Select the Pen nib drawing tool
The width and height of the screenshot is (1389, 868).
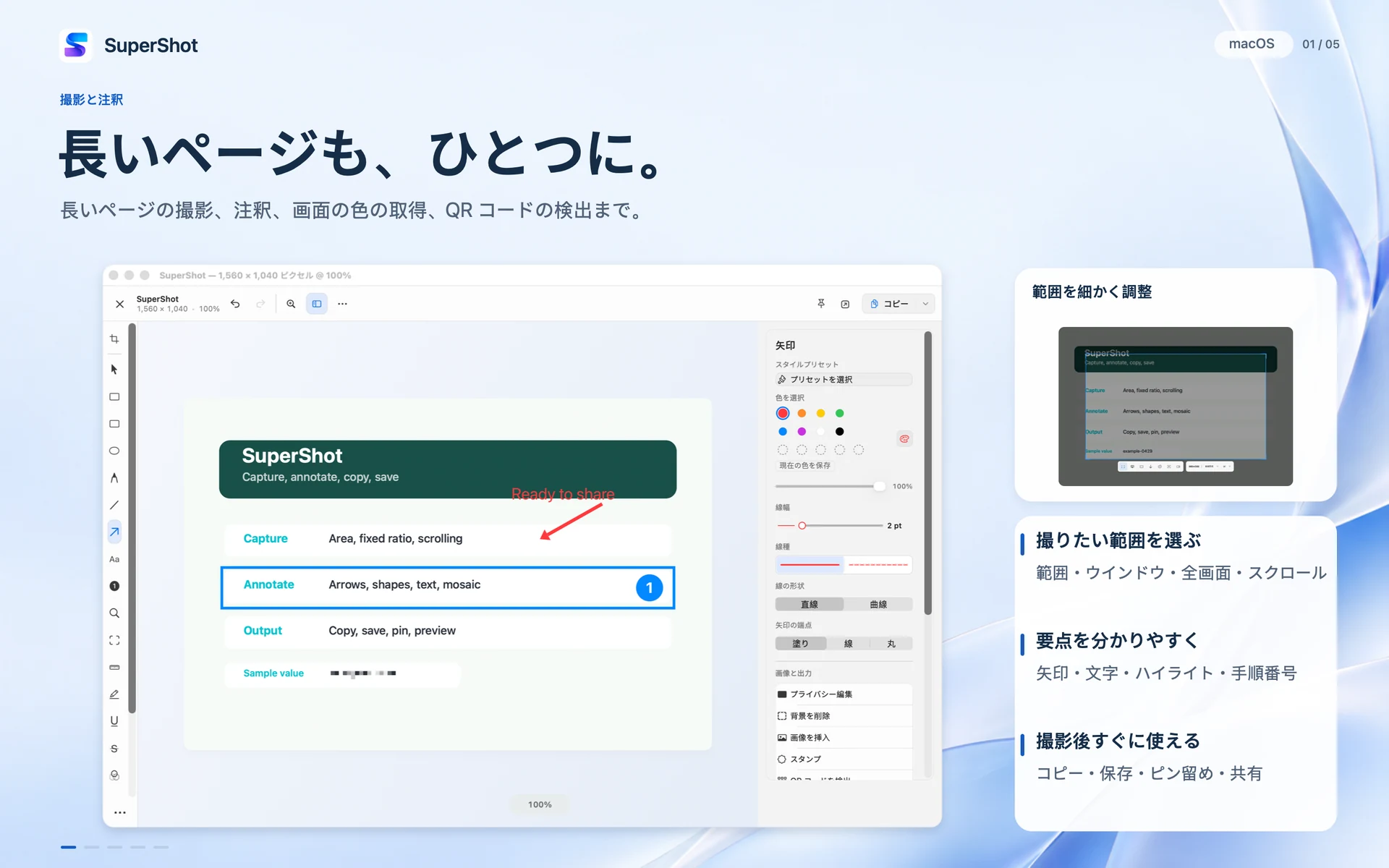(114, 478)
